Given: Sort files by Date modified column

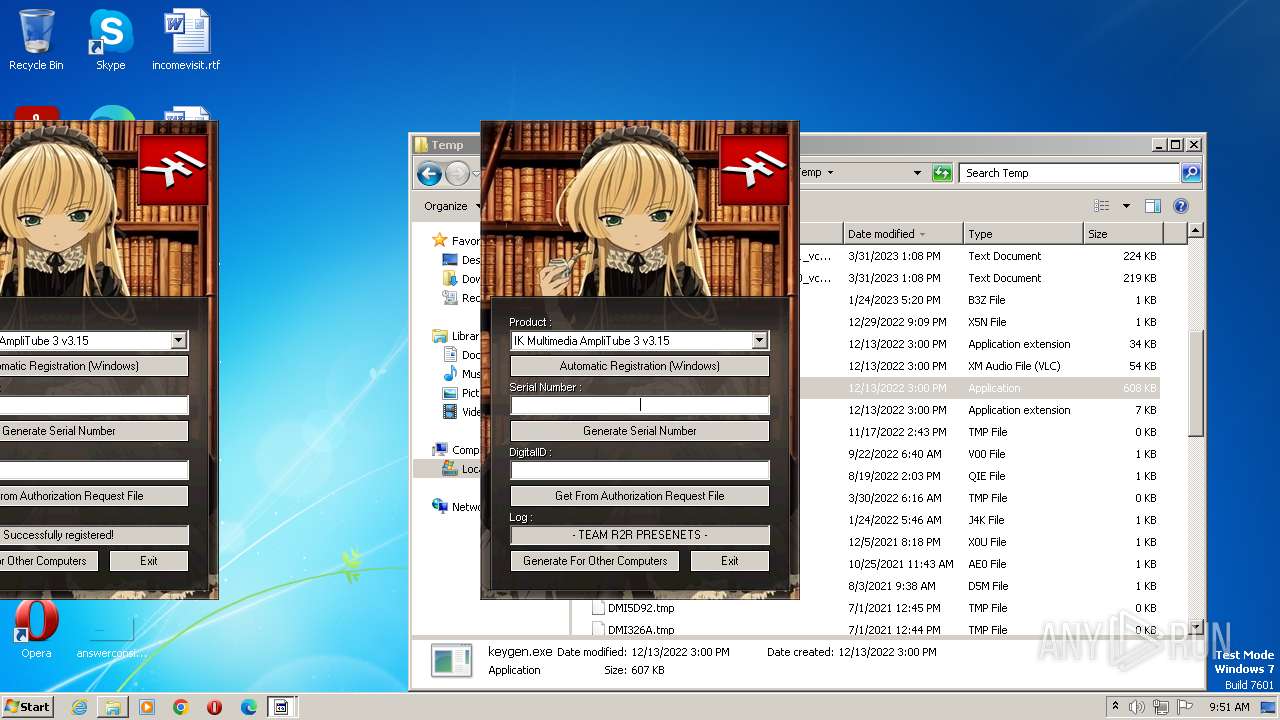Looking at the screenshot, I should 903,234.
